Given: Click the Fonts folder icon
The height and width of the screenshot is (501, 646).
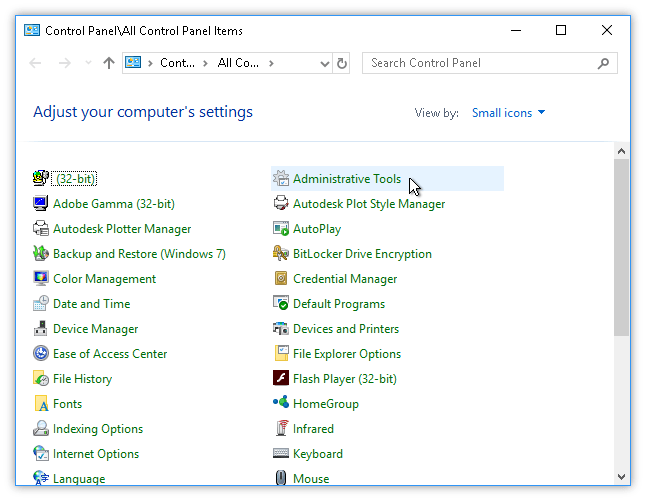Looking at the screenshot, I should 41,404.
